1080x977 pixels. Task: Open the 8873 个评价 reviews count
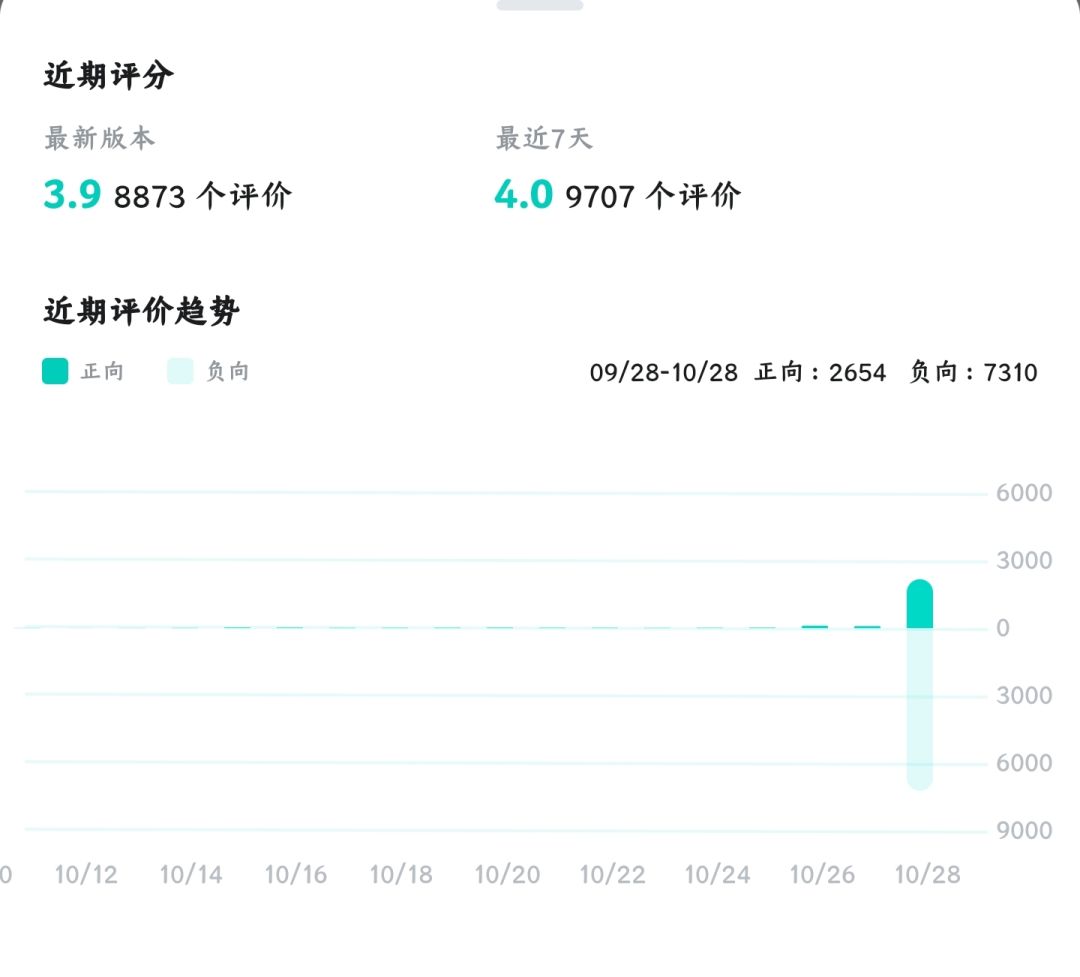(202, 196)
